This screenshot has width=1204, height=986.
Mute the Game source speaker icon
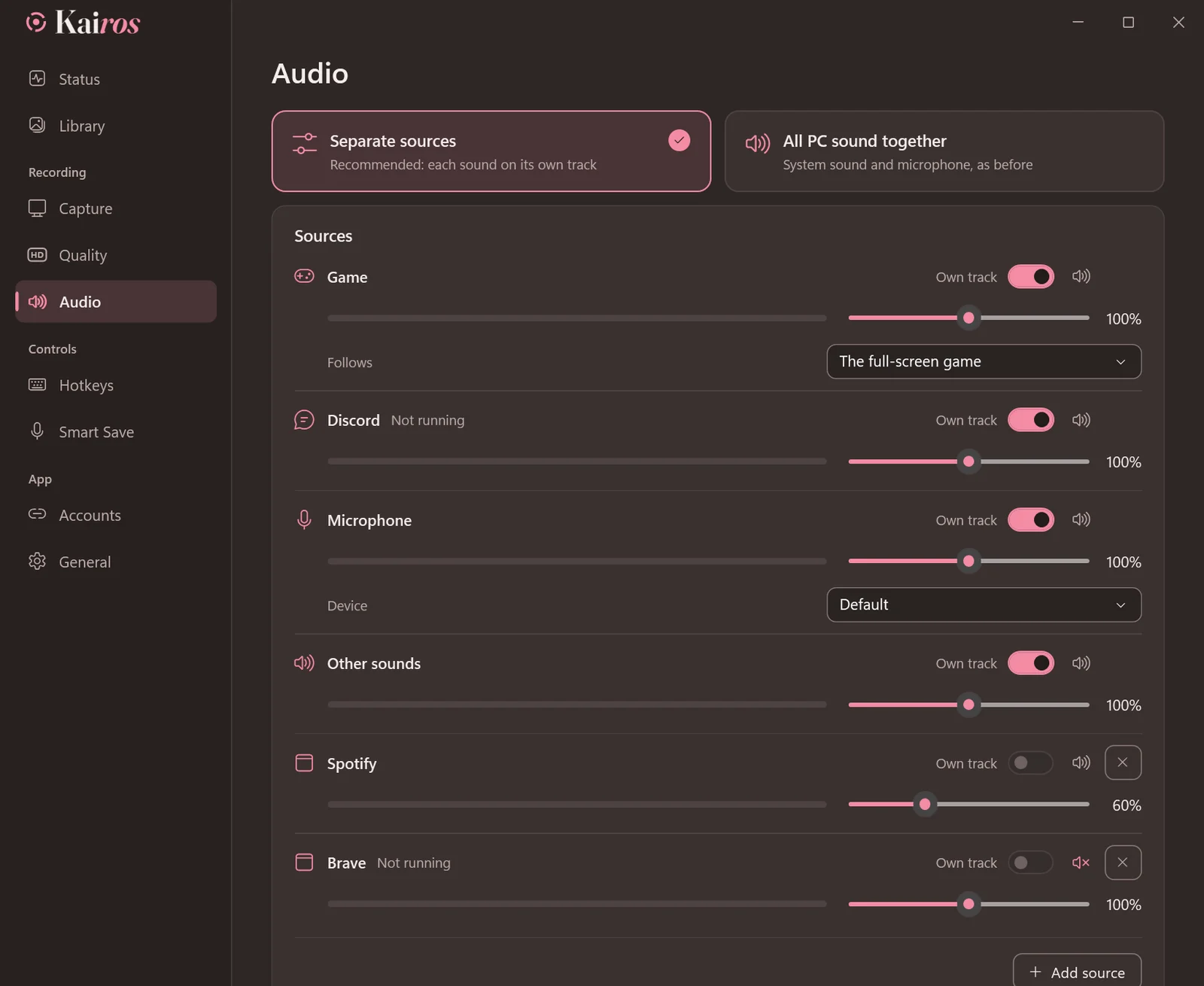1081,276
